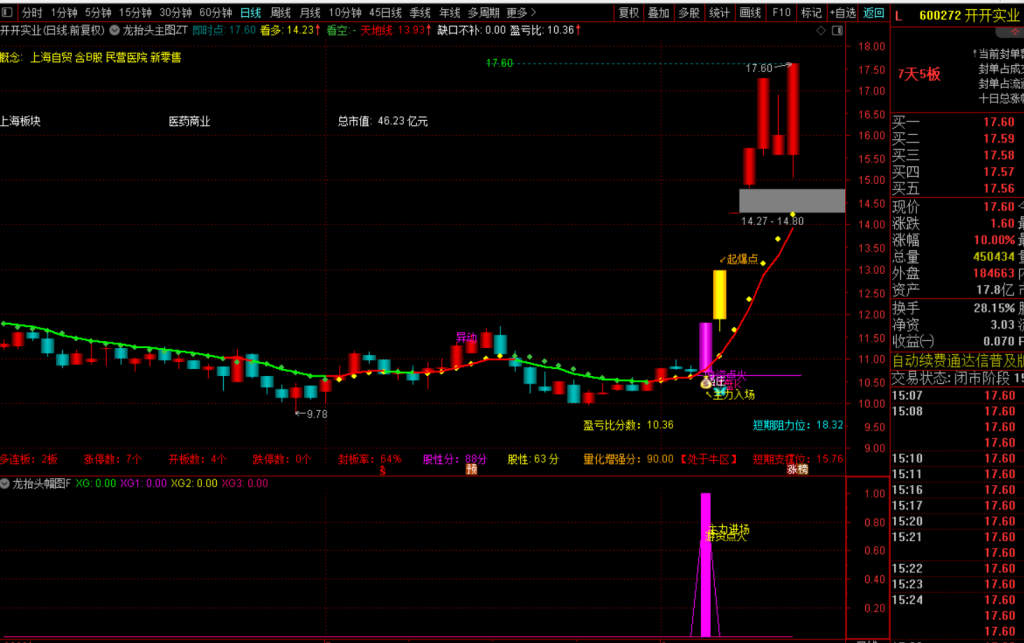The height and width of the screenshot is (643, 1024).
Task: Click the 异动 signal label on chart
Action: [466, 337]
